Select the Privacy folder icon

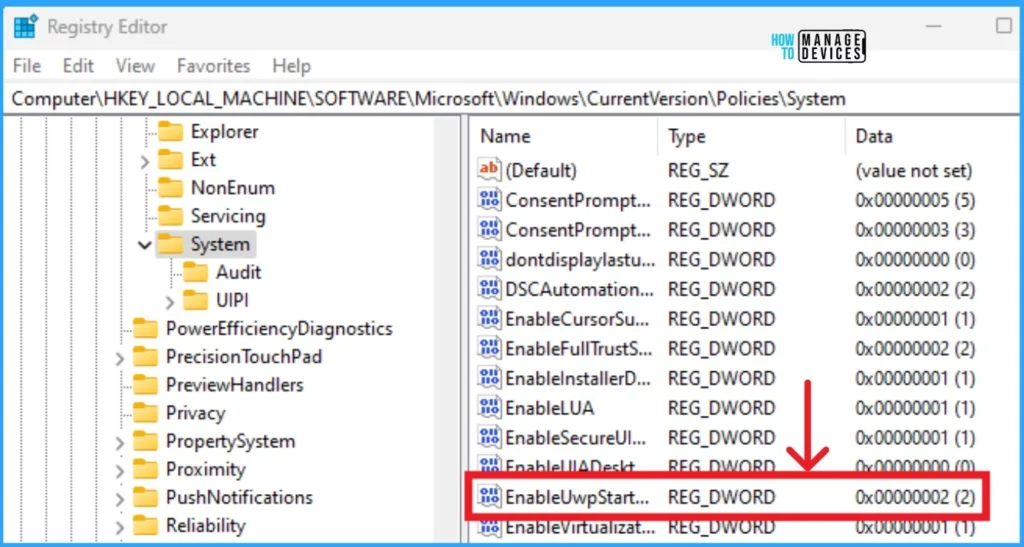point(145,413)
